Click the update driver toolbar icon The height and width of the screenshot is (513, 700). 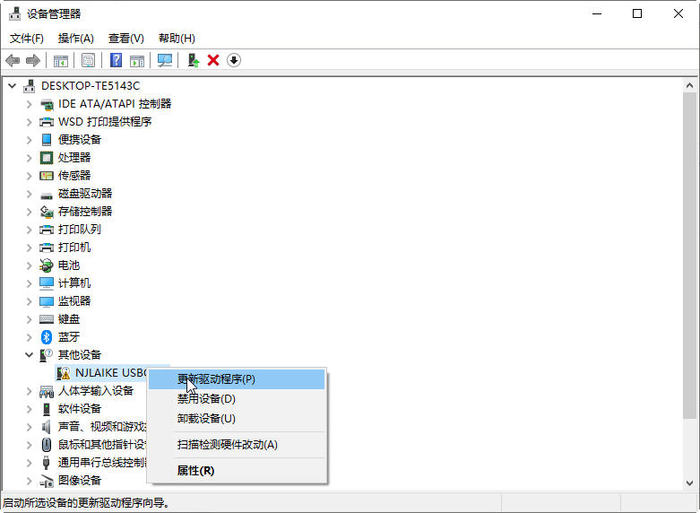(193, 60)
